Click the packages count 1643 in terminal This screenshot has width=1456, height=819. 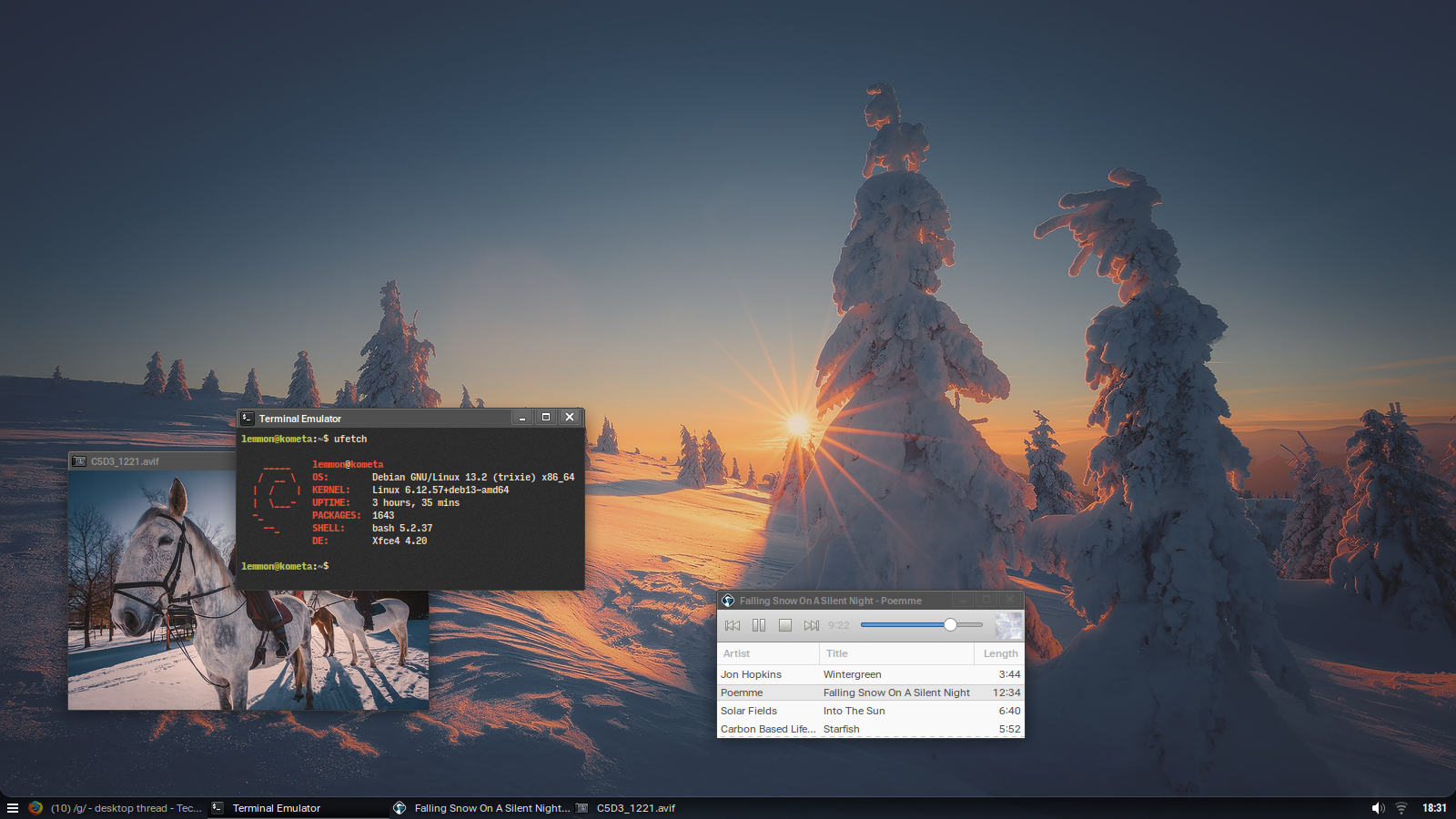[383, 515]
